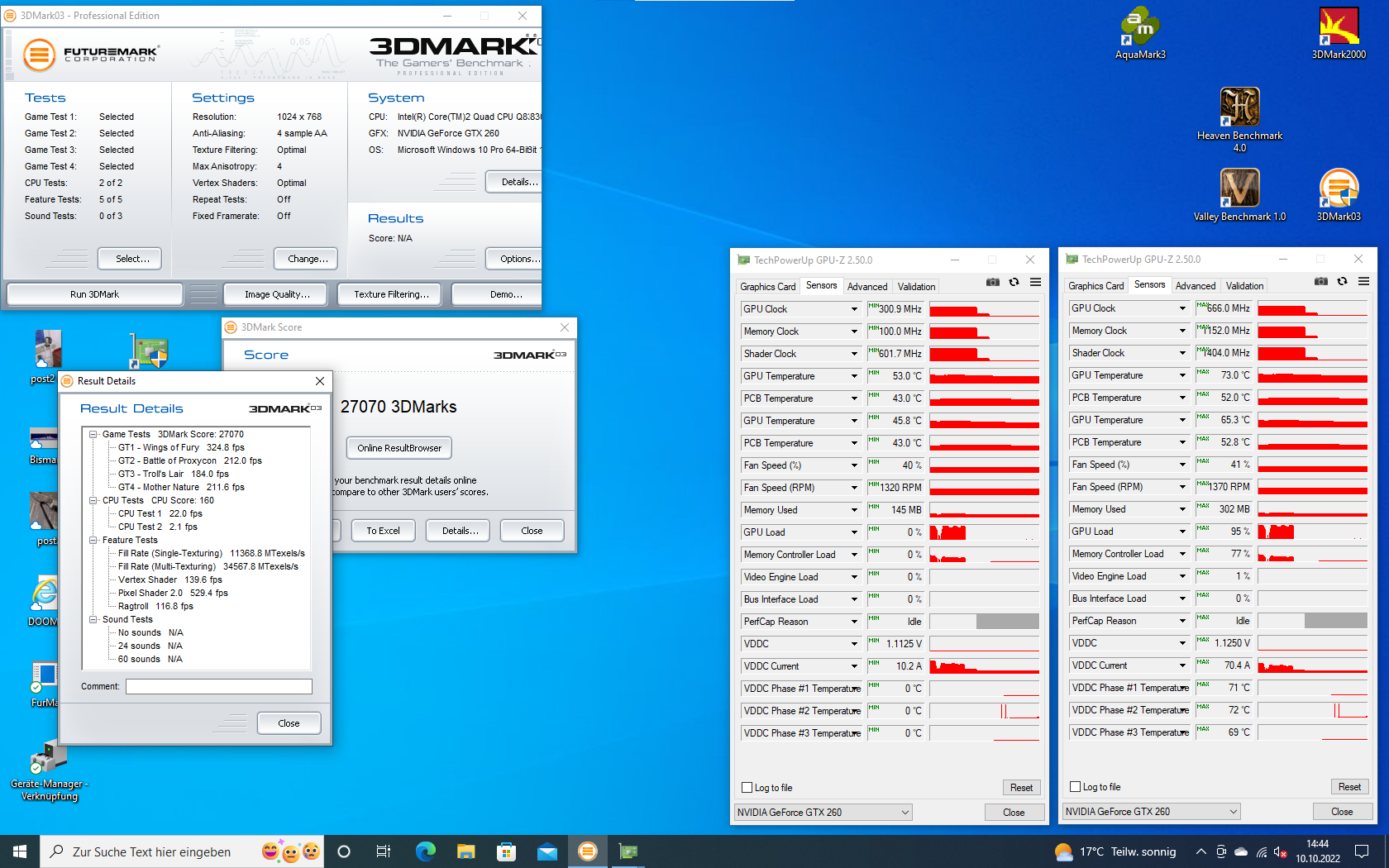1389x868 pixels.
Task: Switch to Graphics Card tab in the left GPU-Z window
Action: tap(768, 287)
